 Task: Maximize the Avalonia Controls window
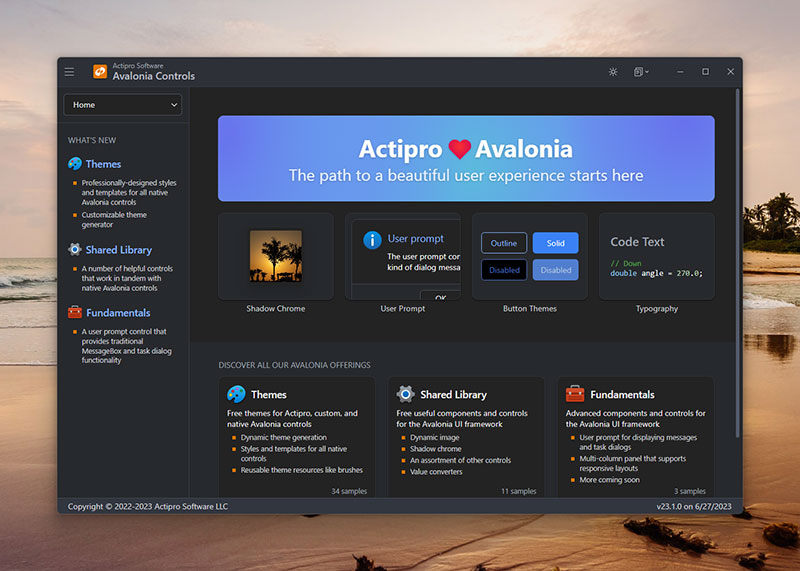705,72
